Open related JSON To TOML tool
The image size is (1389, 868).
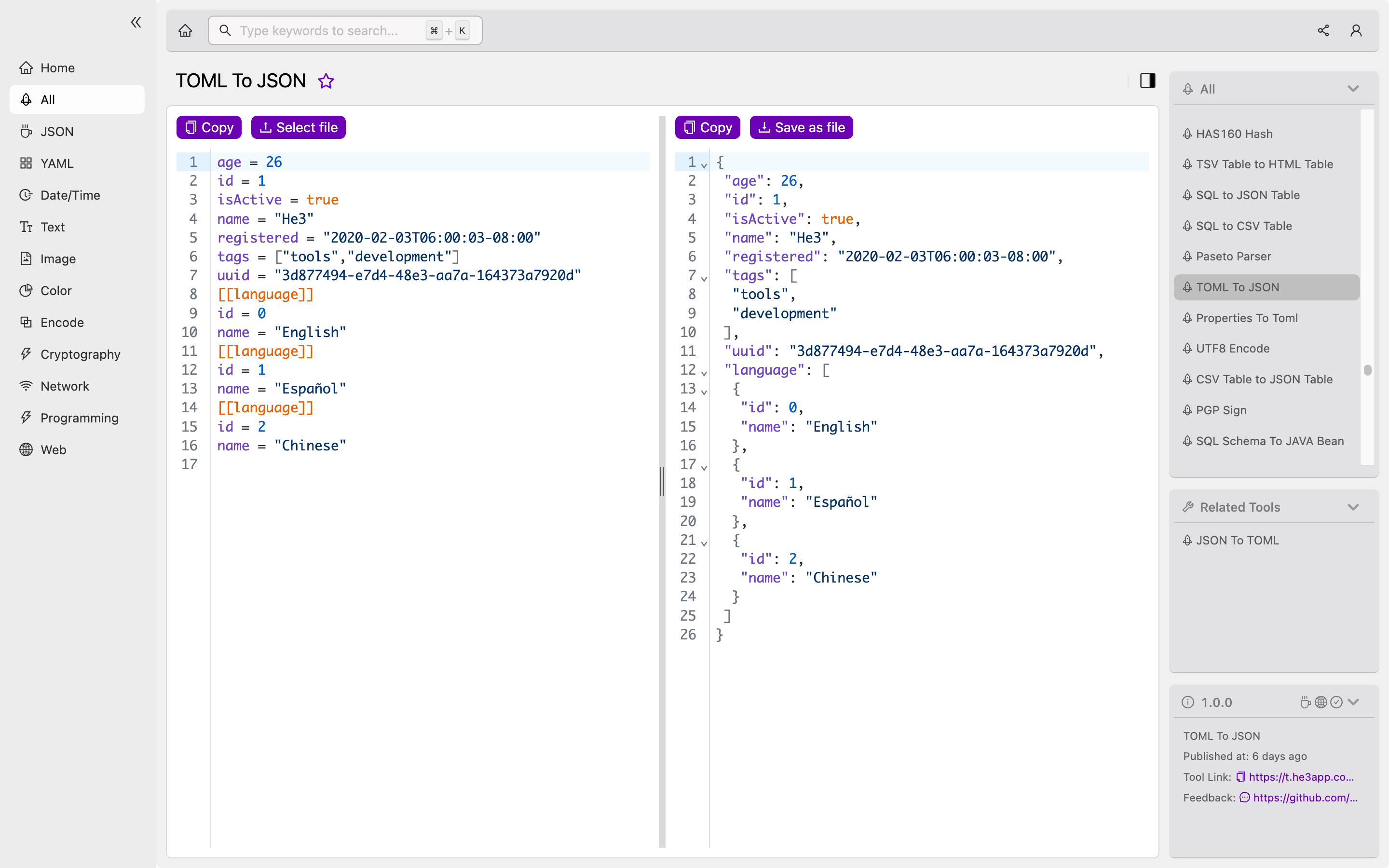click(x=1267, y=540)
